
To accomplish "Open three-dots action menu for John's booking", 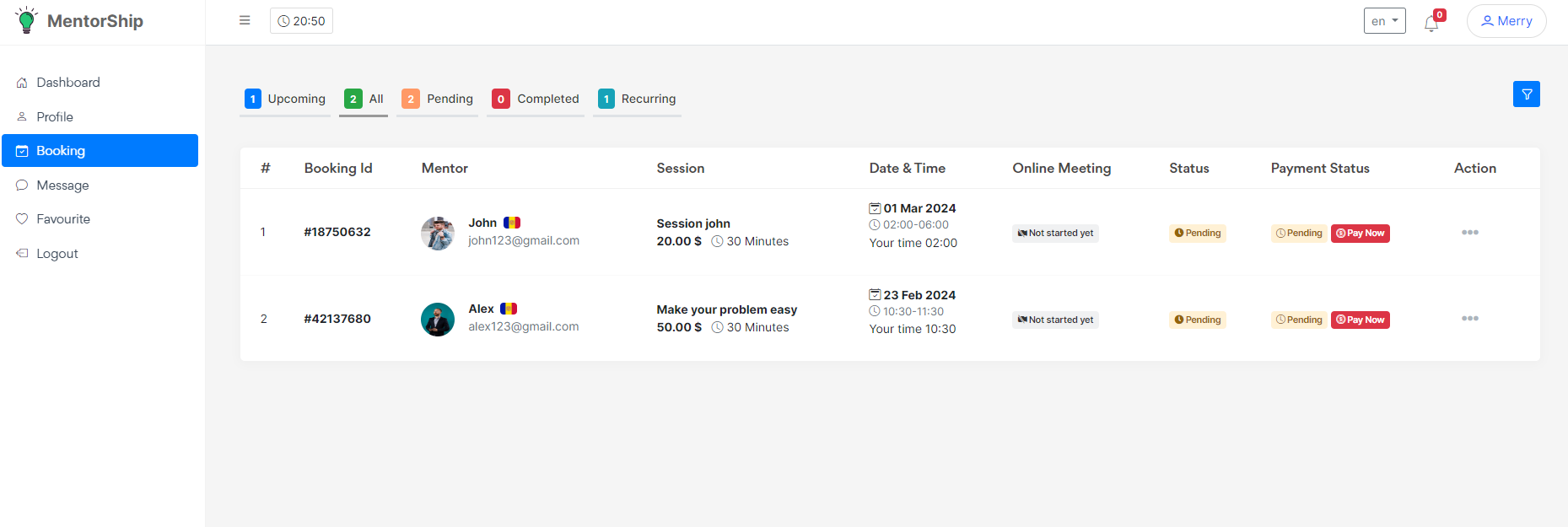I will pos(1469,233).
